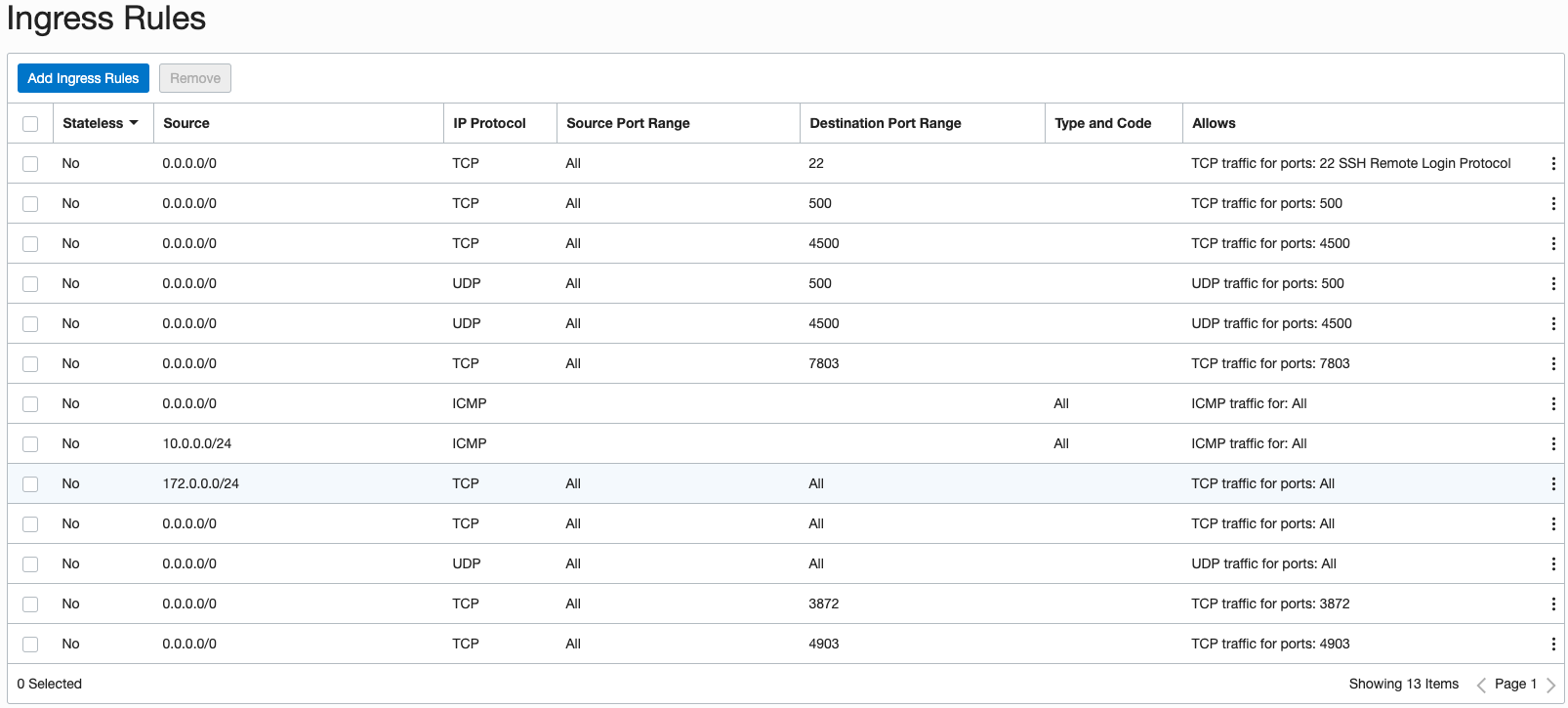Open kebab menu for TCP port 4903 rule

1552,645
